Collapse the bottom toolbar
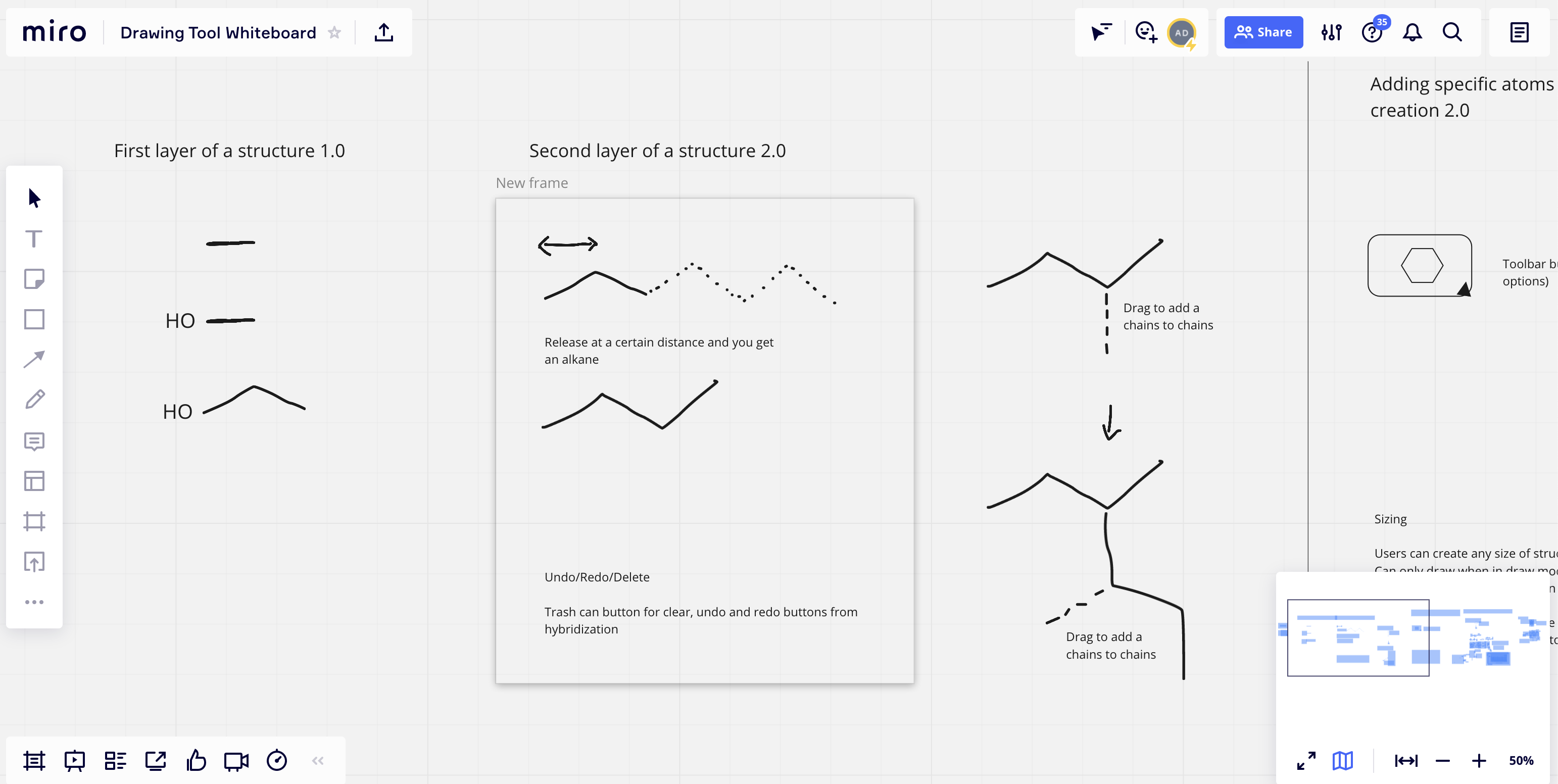Screen dimensions: 1558x784 coord(318,760)
